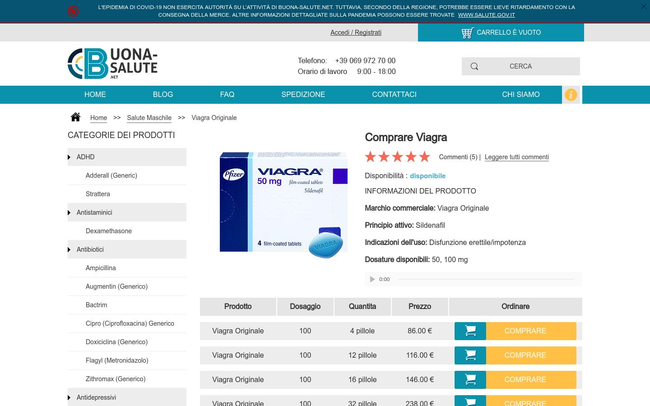Click the Prezzo column header

pos(420,306)
